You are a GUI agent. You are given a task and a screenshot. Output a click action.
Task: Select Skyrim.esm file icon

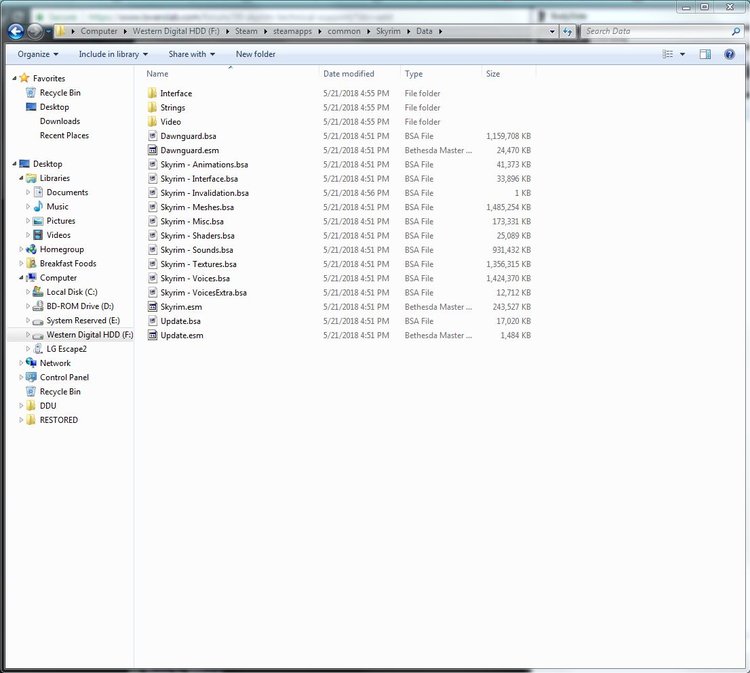[152, 307]
